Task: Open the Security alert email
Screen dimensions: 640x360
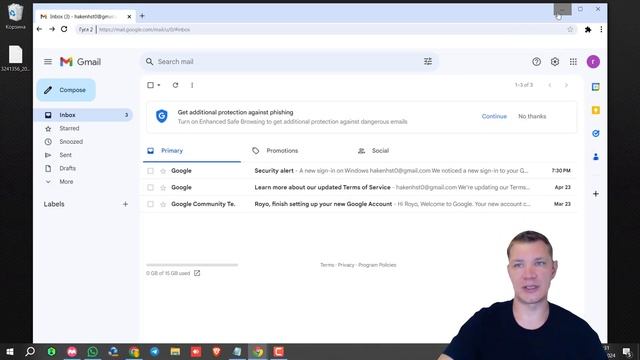Action: (x=359, y=171)
